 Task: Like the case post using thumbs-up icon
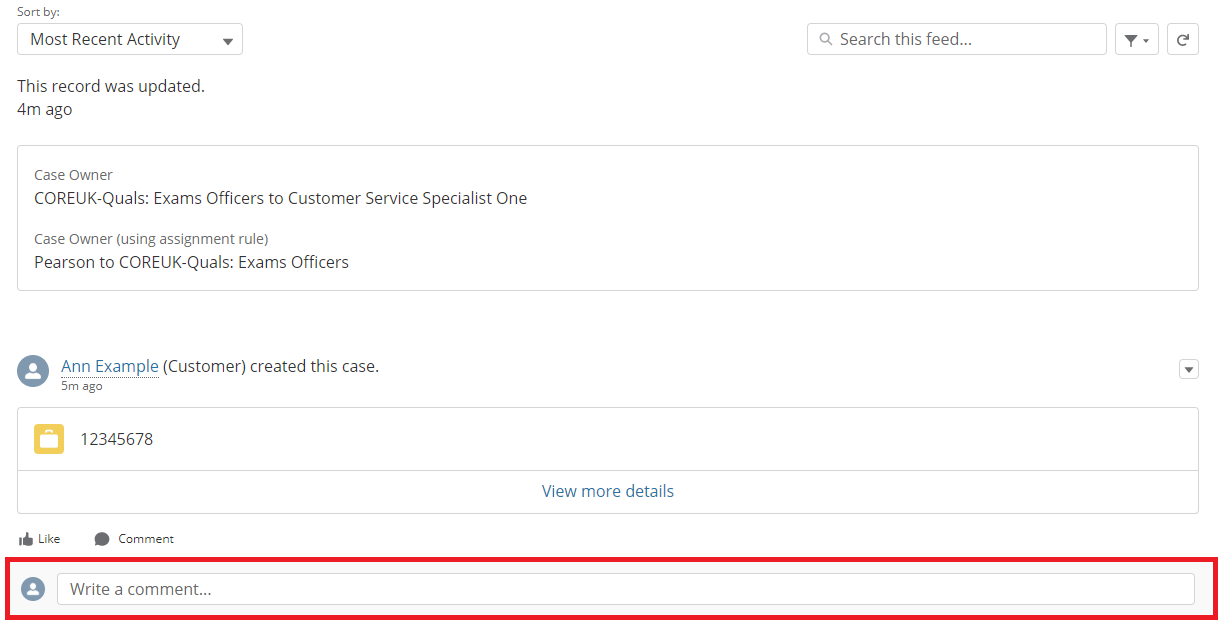click(x=27, y=539)
